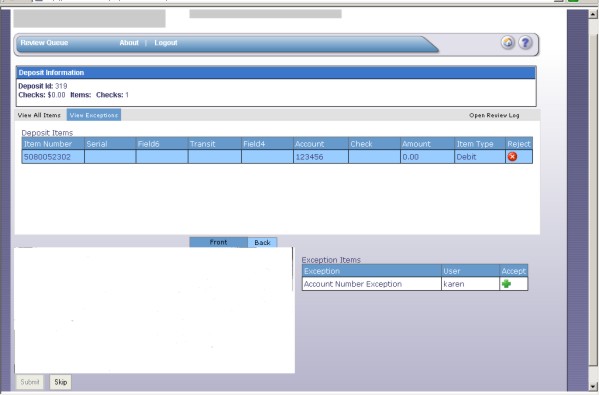Click the Account cell showing 123456
This screenshot has width=599, height=395.
pos(321,157)
